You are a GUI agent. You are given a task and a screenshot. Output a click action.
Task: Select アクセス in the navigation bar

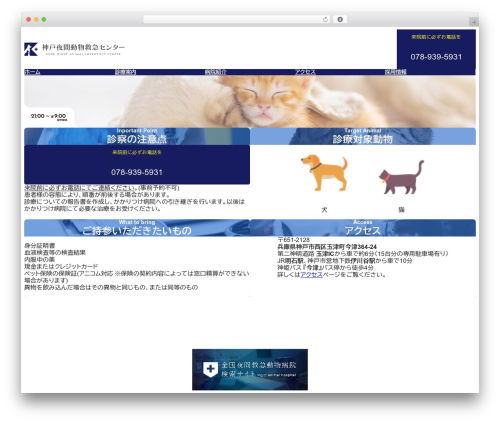[x=305, y=72]
